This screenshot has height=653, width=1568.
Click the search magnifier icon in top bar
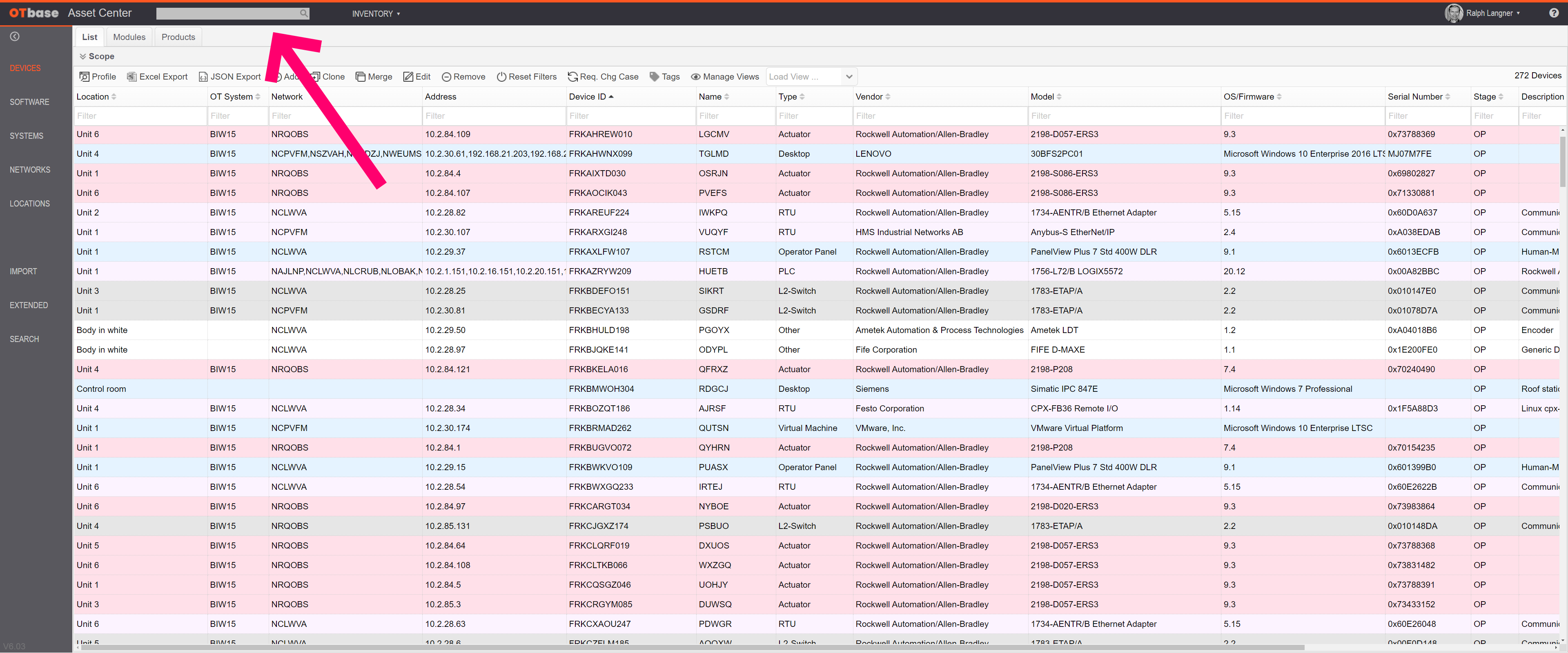point(303,13)
